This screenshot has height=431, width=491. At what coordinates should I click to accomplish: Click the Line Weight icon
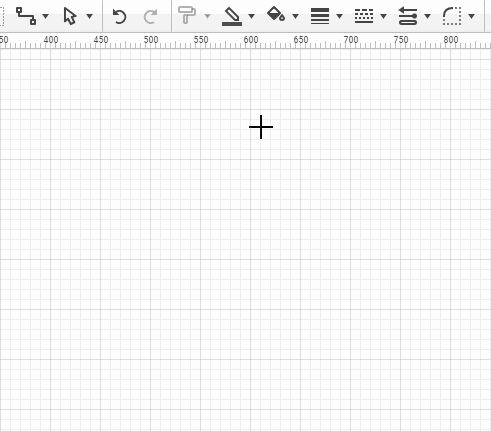(320, 16)
